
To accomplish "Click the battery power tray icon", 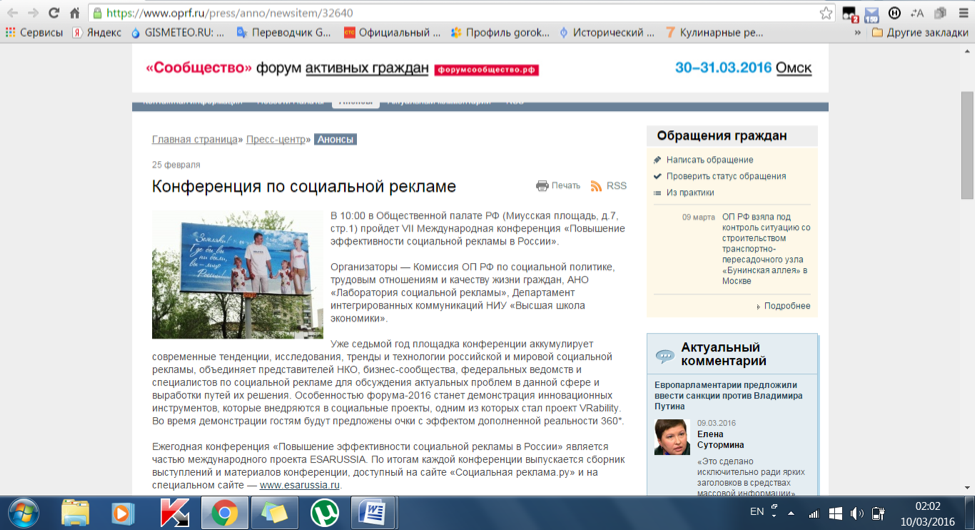I will 878,514.
